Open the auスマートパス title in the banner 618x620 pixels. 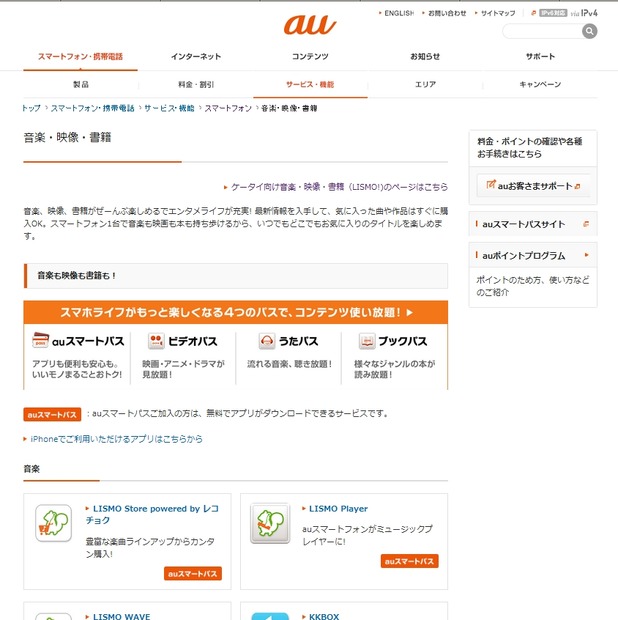click(x=88, y=341)
